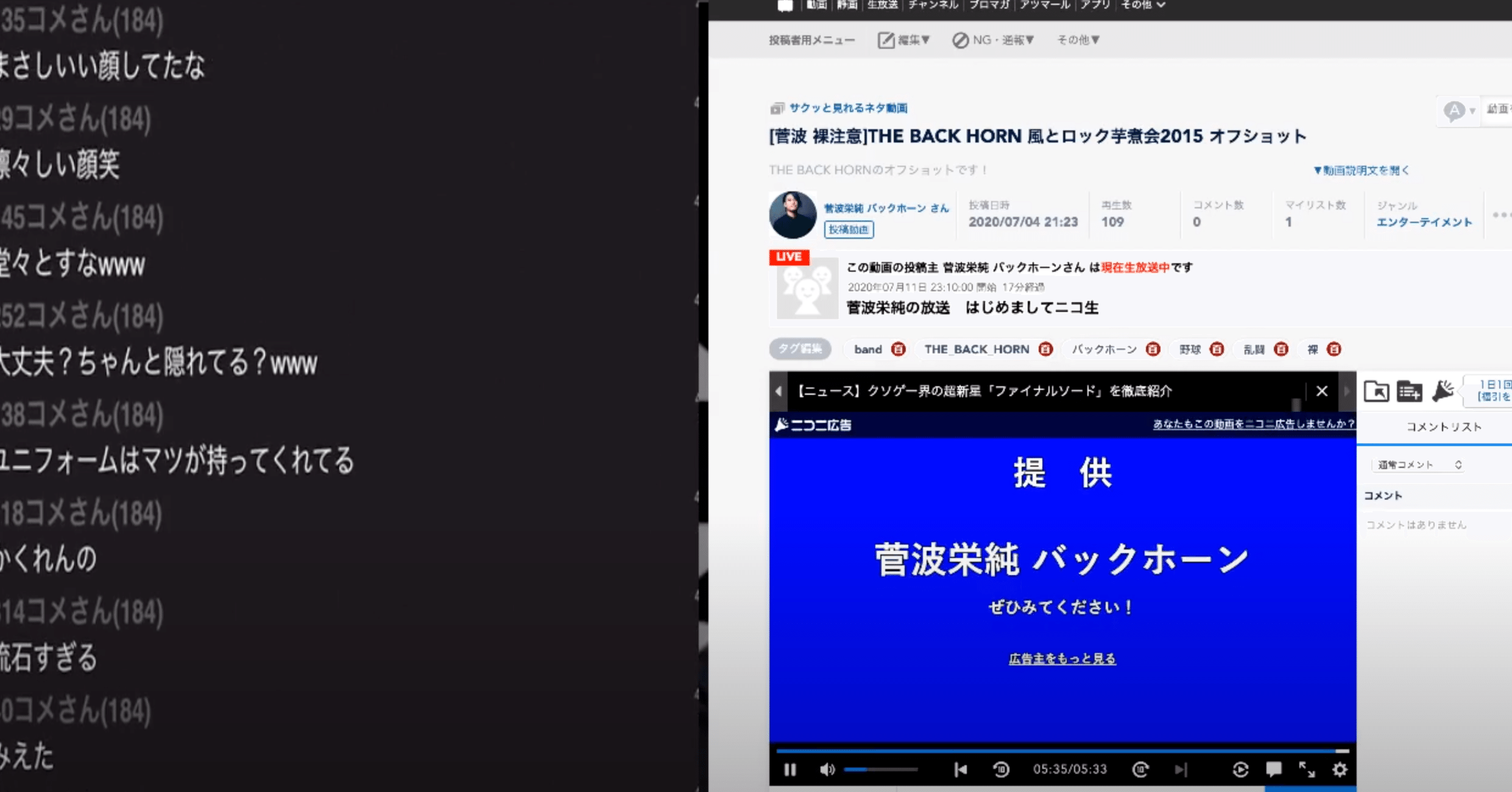Toggle comment display speech-bubble icon
The image size is (1512, 792).
click(x=1274, y=770)
